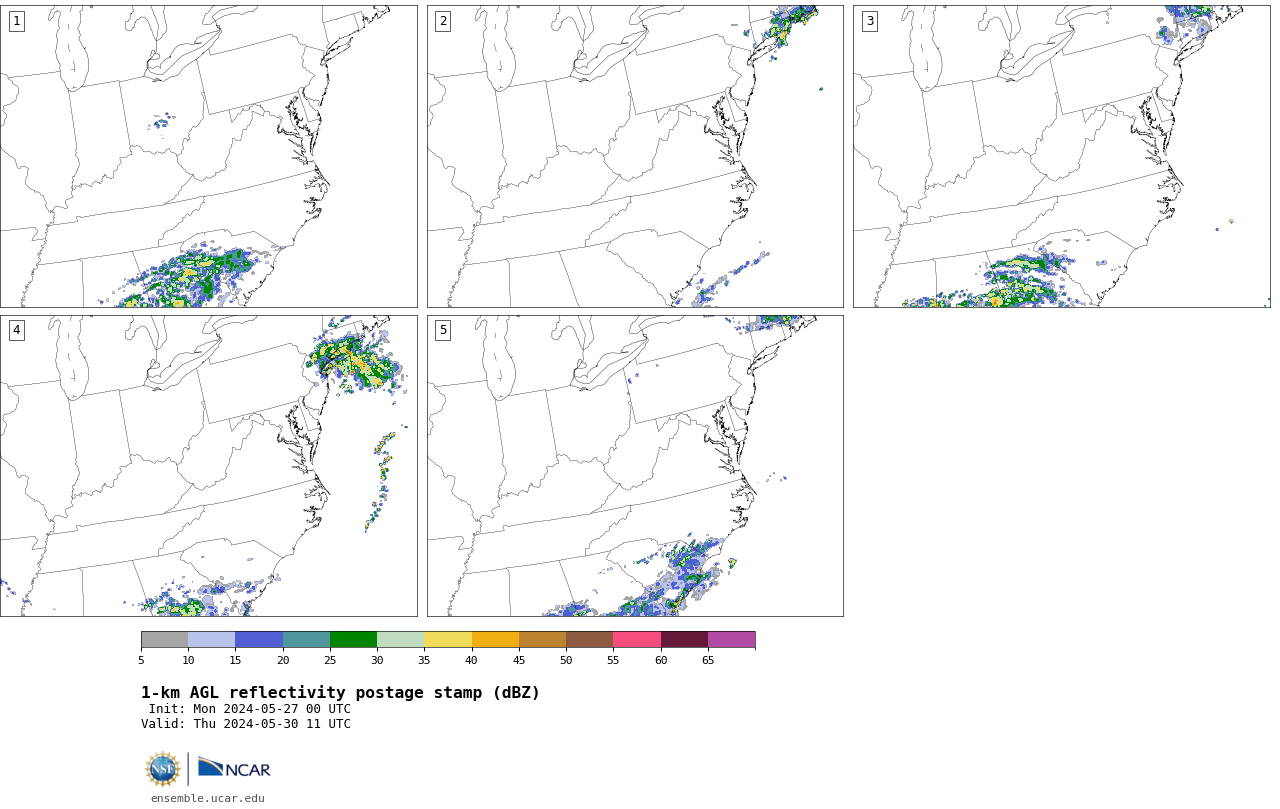Click the number 4 panel label

click(16, 330)
